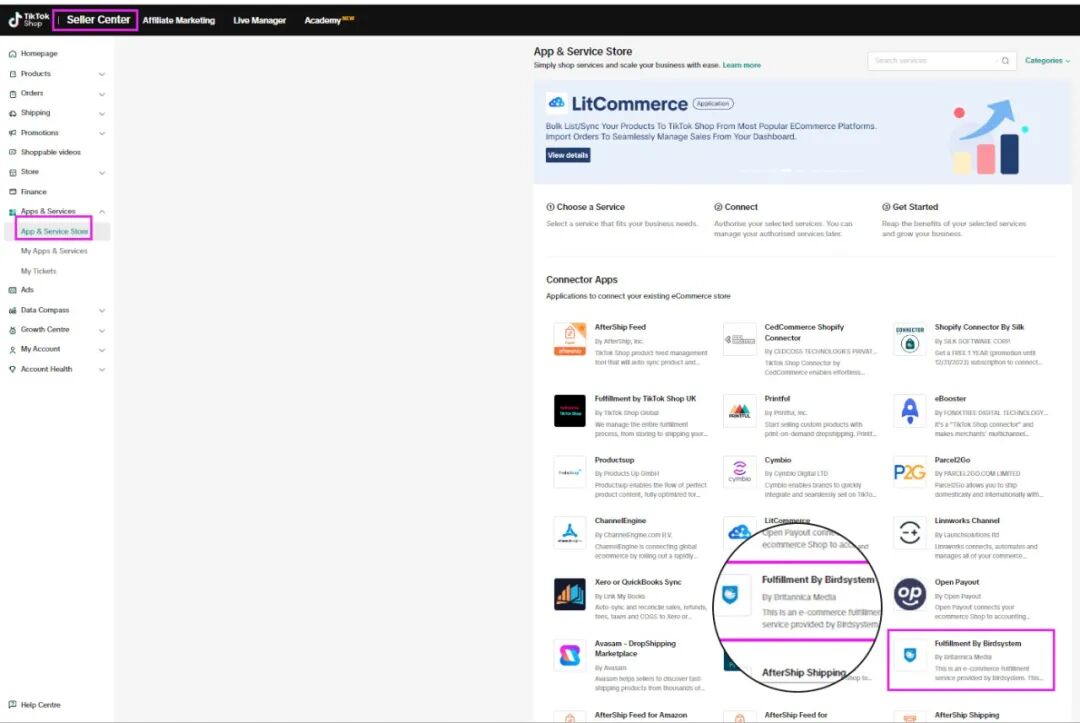The width and height of the screenshot is (1080, 723).
Task: Open the eBooster rocket icon
Action: (x=910, y=410)
